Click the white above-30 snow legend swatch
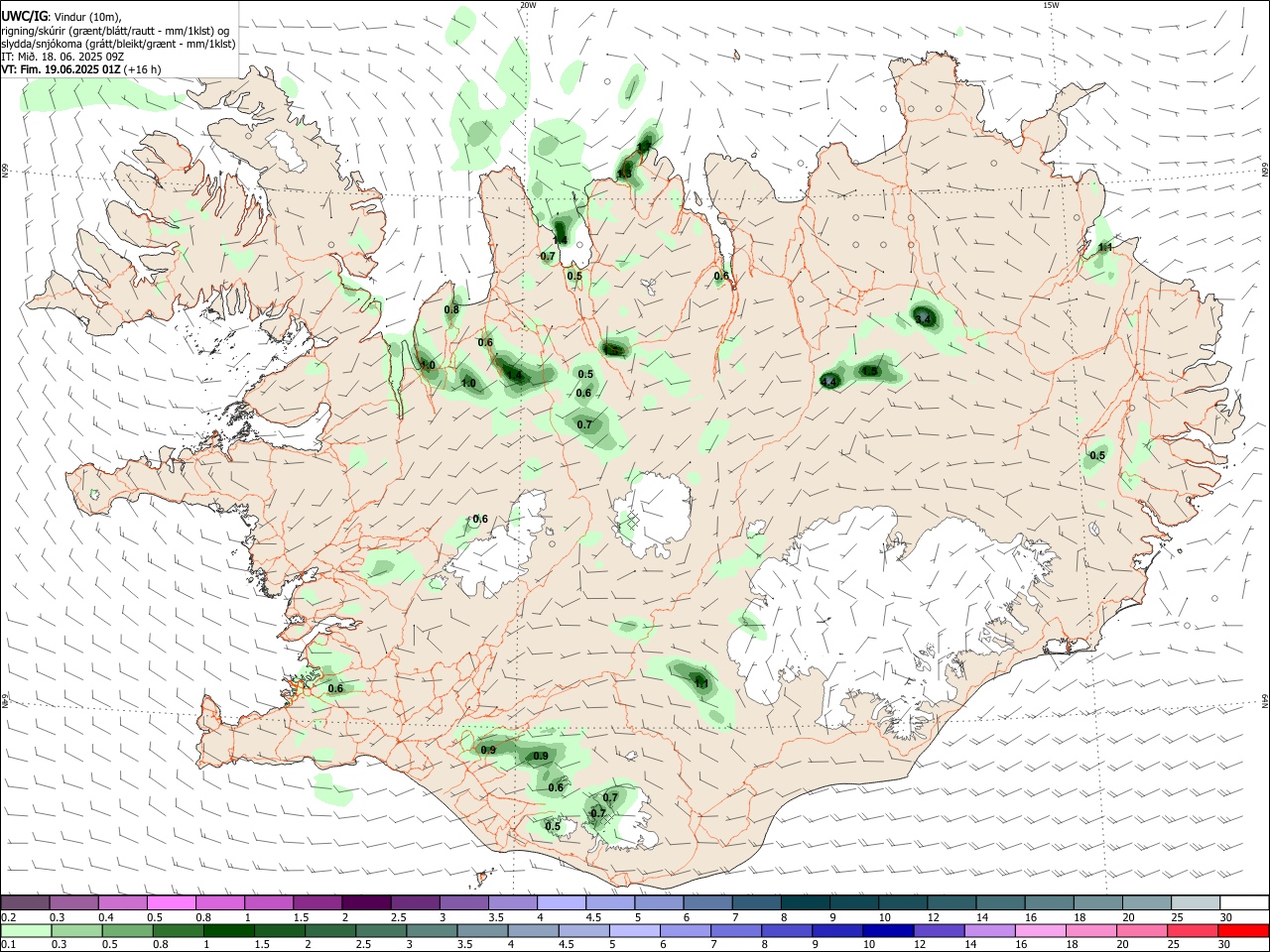Viewport: 1270px width, 952px height. pos(1242,903)
